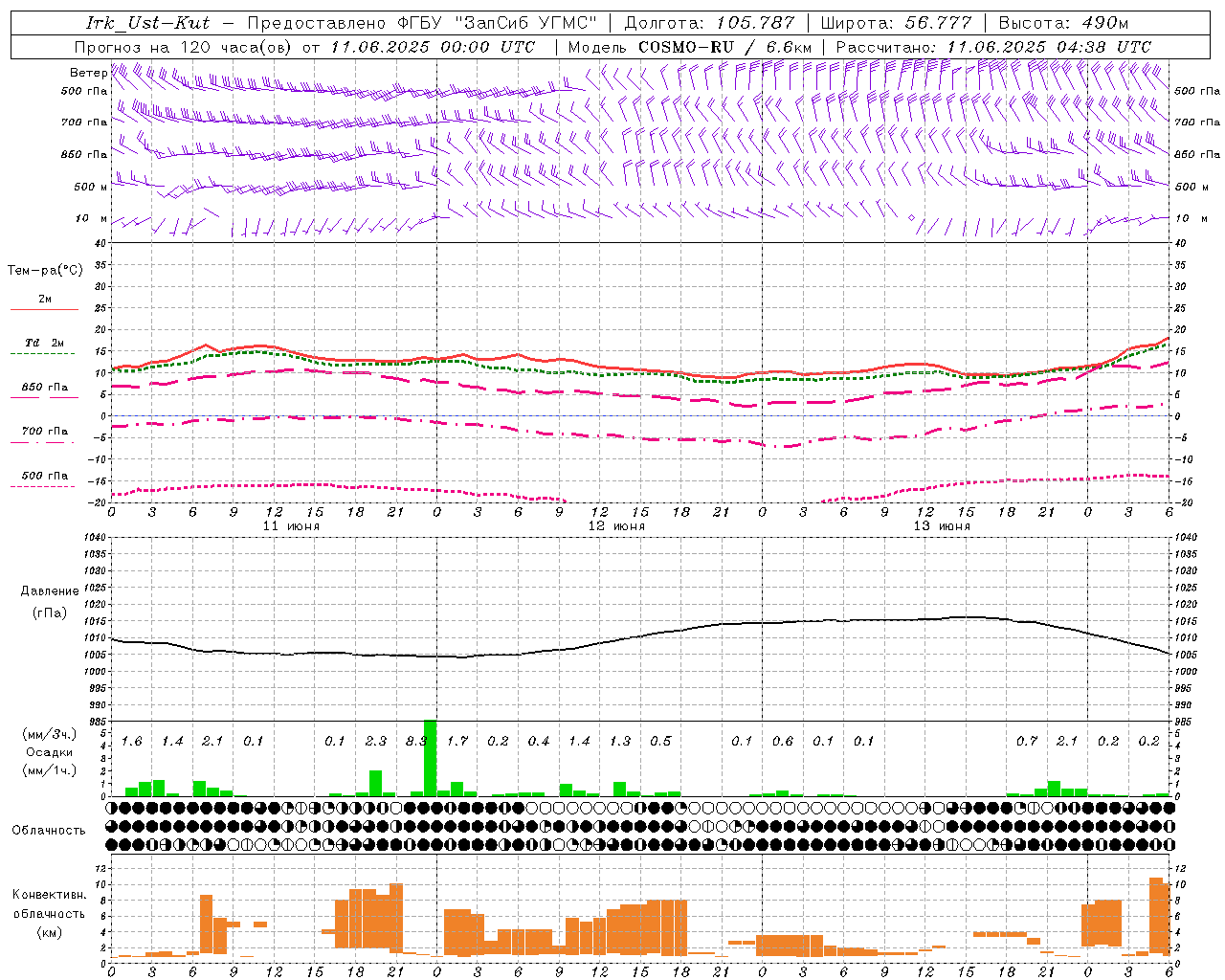Select the 'Давление' pressure panel label
Viewport: 1225px width, 980px height.
[x=50, y=591]
